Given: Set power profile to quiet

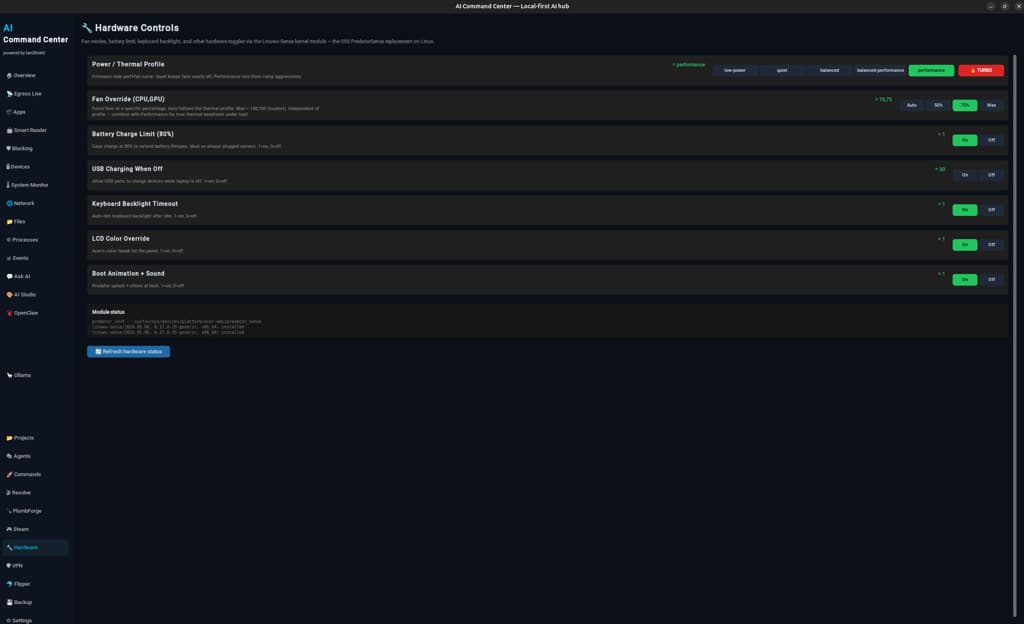Looking at the screenshot, I should click(782, 70).
